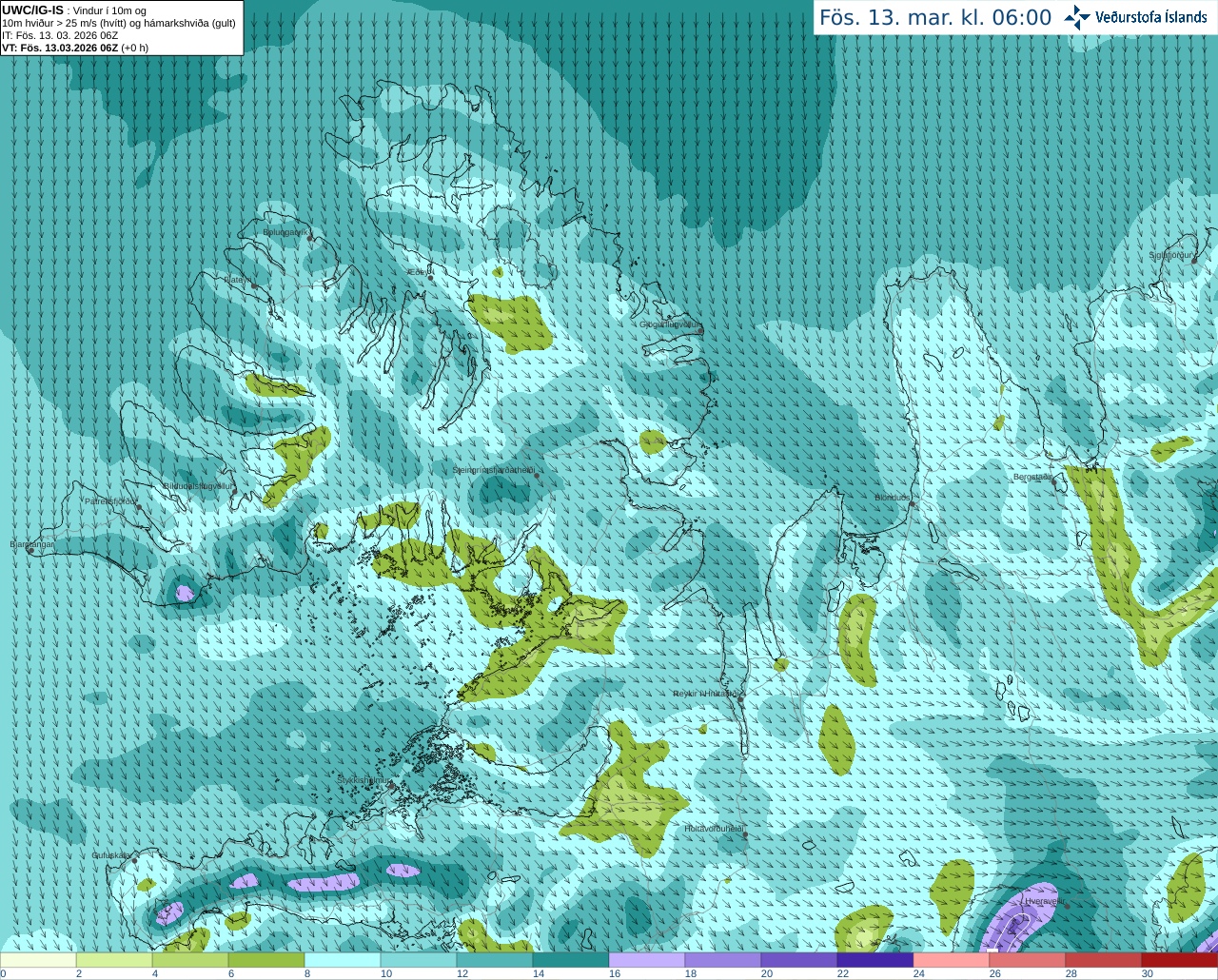
Task: Click the Patreksfjörður station label
Action: [x=110, y=500]
